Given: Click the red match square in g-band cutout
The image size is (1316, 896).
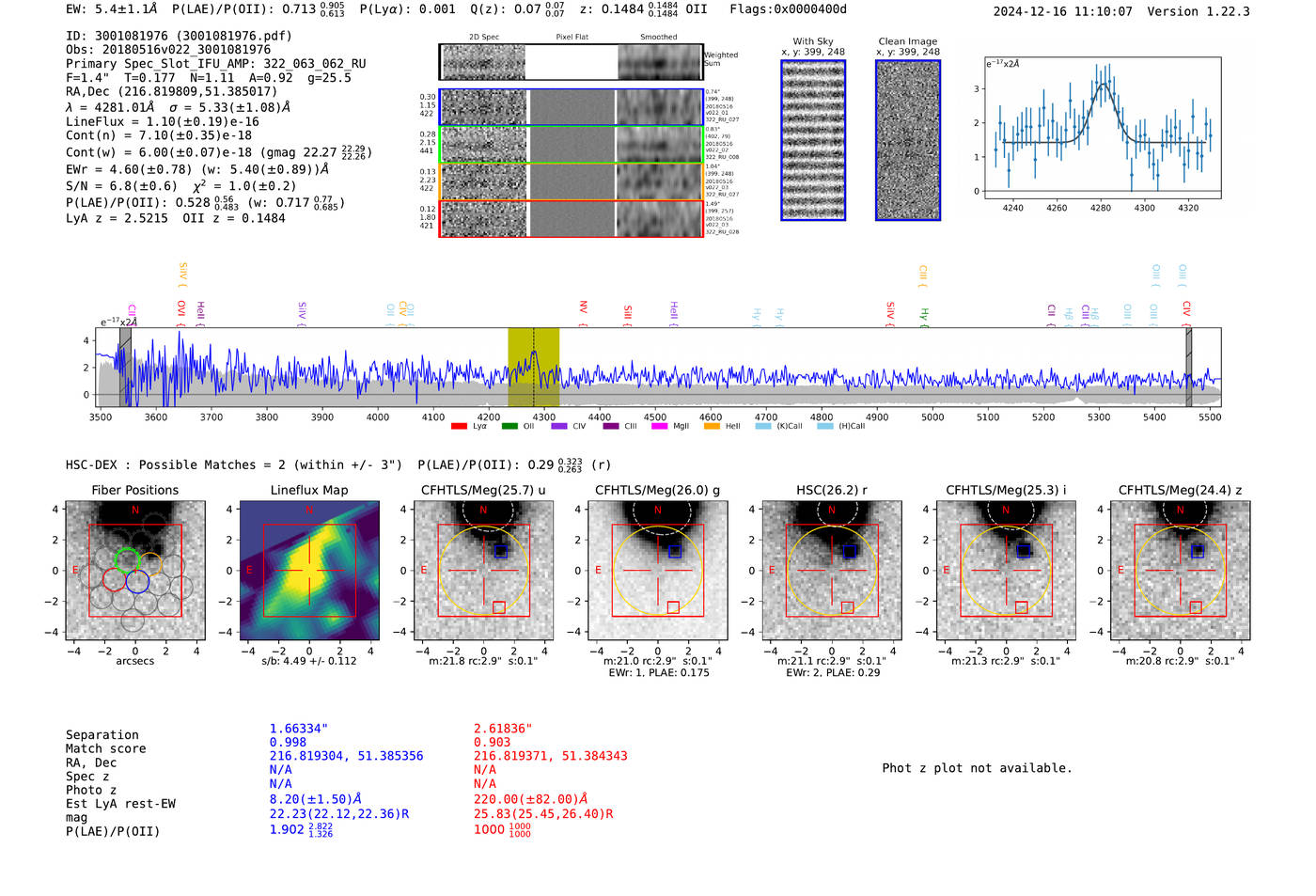Looking at the screenshot, I should coord(673,607).
